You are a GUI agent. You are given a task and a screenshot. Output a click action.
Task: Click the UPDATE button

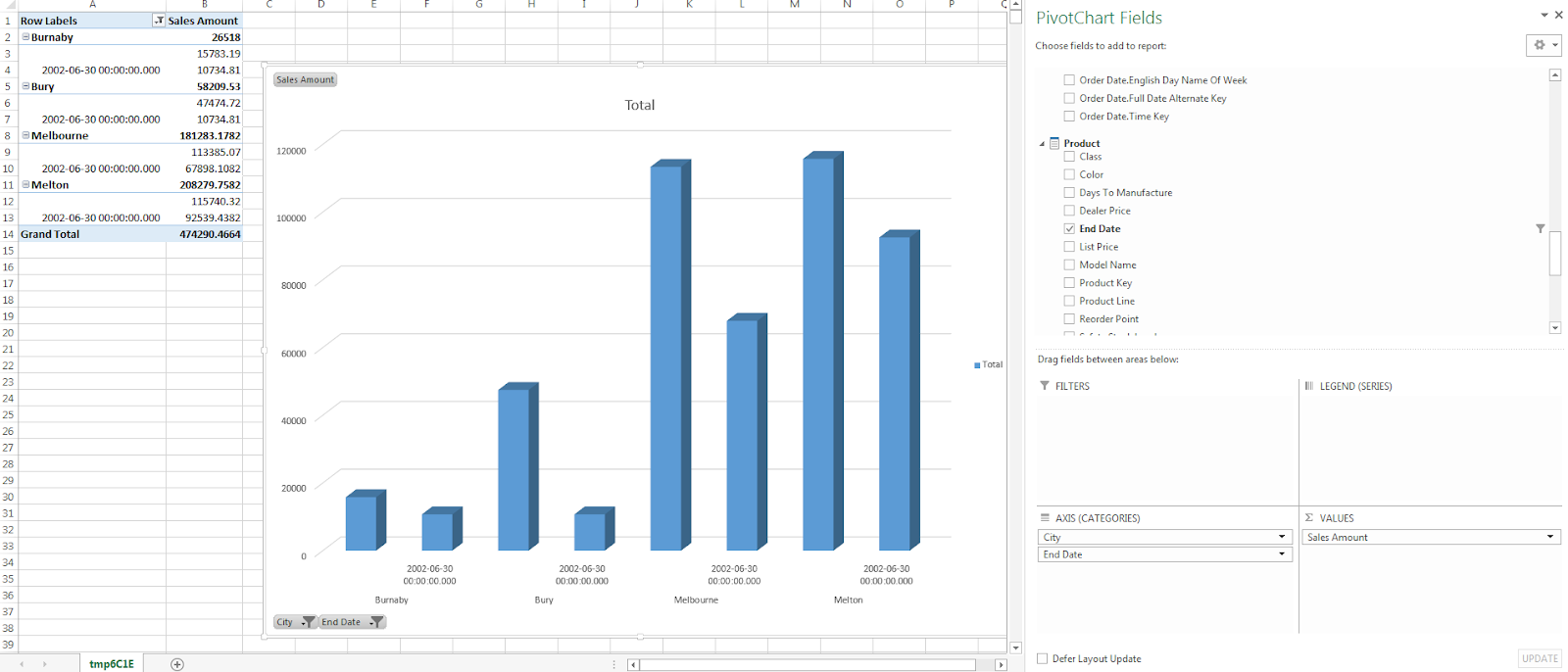click(x=1540, y=658)
